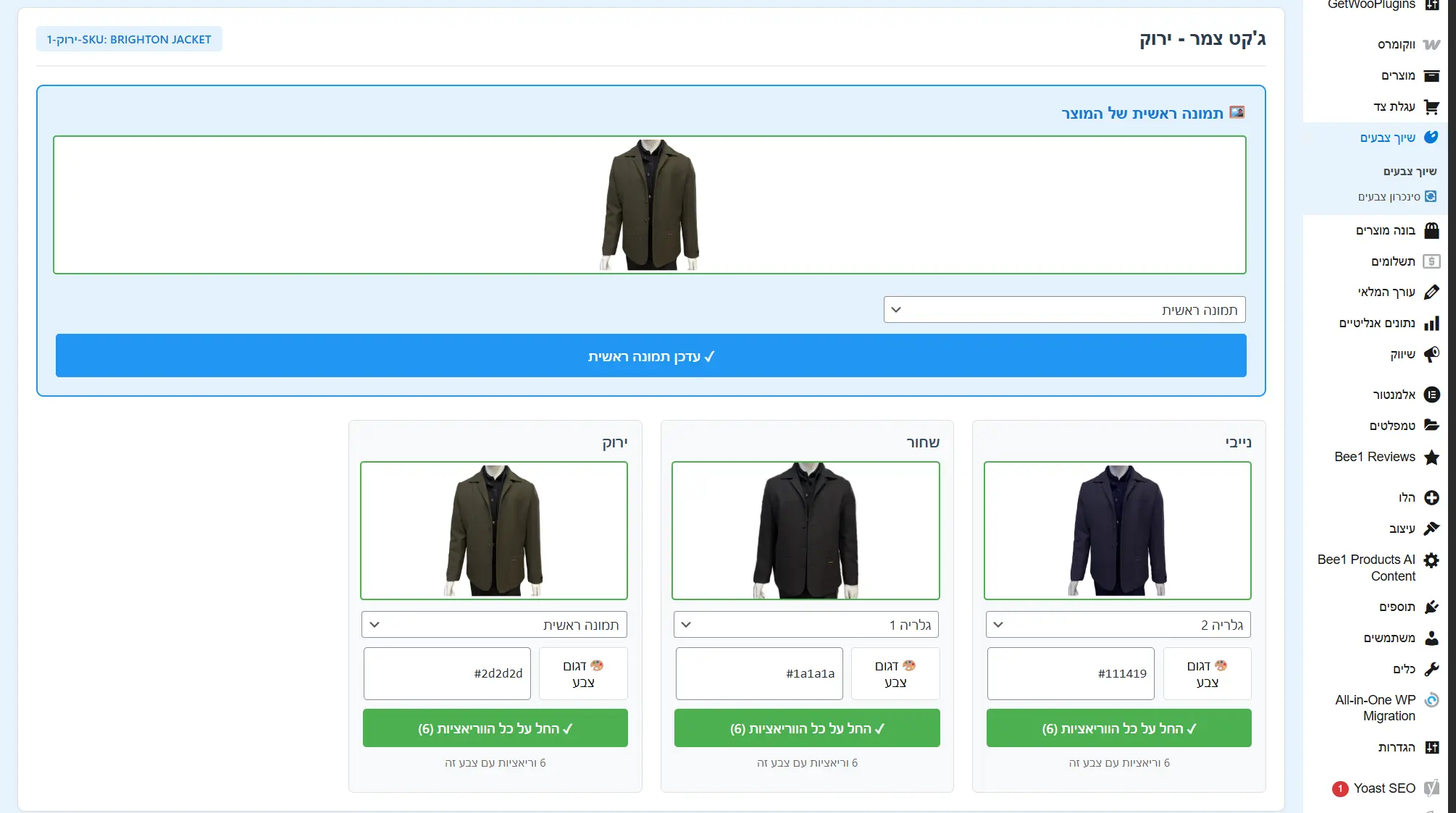Open the All-in-One WP Migration icon

click(x=1431, y=700)
